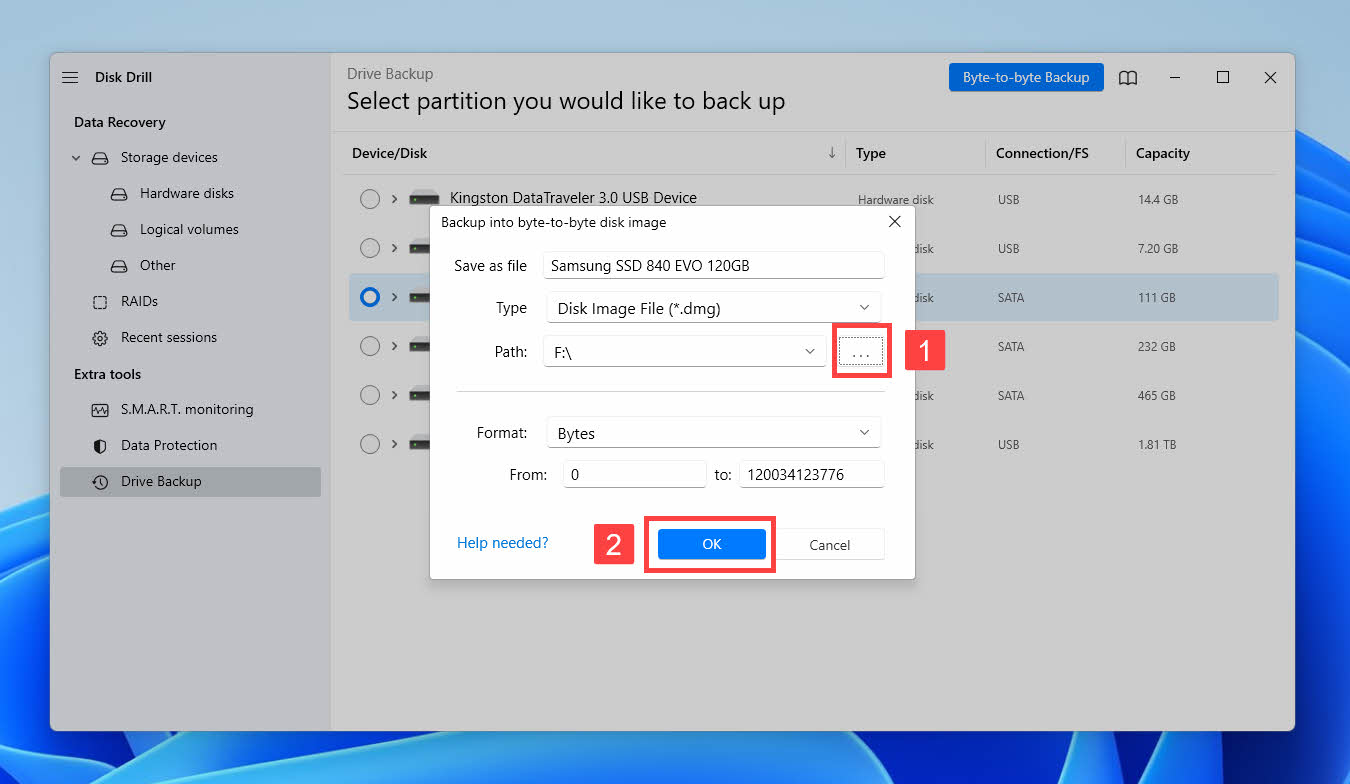Open the book-shaped help guide icon
Viewport: 1350px width, 784px height.
coord(1128,77)
